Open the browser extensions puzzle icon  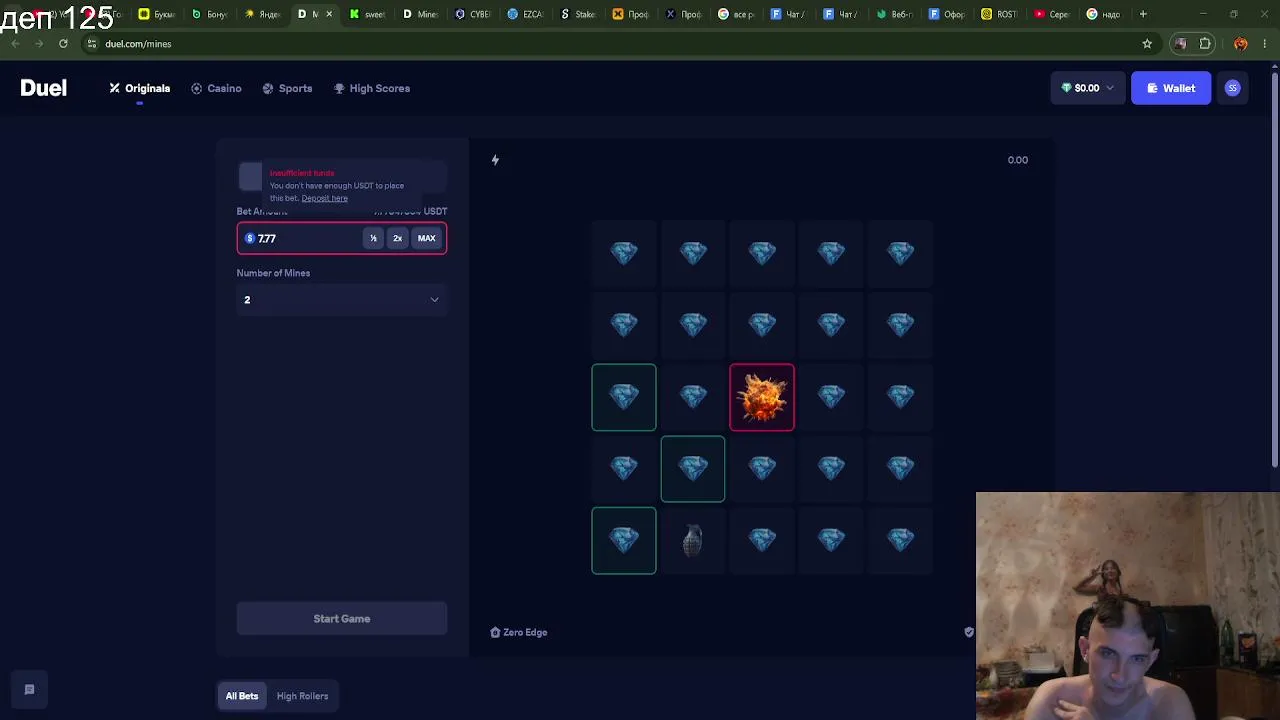pyautogui.click(x=1205, y=44)
